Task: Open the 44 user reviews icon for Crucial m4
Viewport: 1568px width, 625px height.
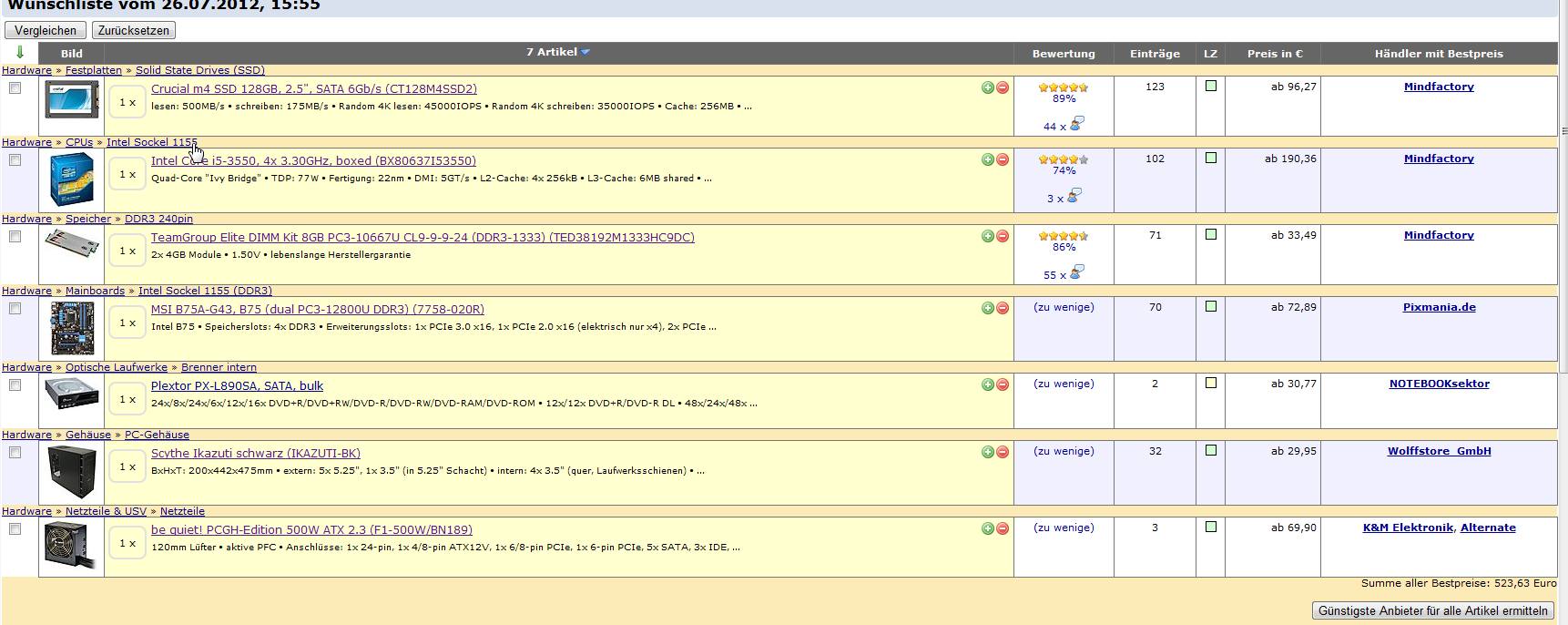Action: coord(1077,123)
